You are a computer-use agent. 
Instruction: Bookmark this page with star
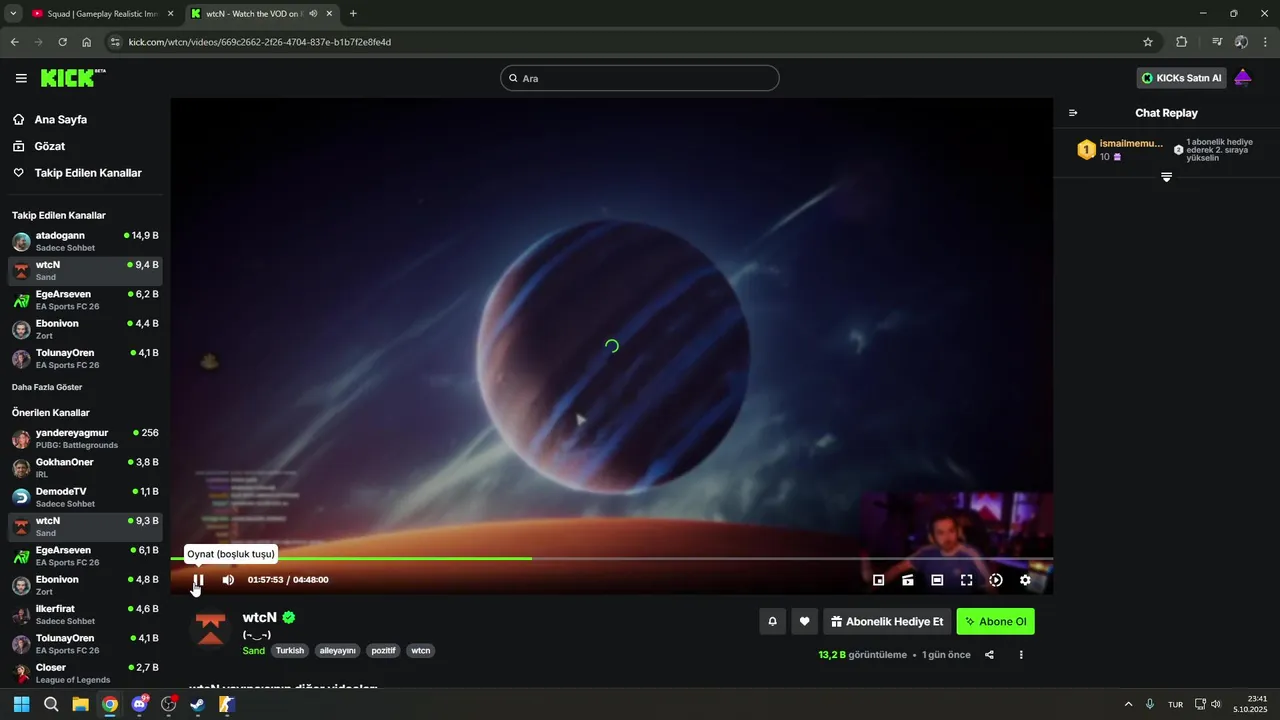[x=1148, y=42]
